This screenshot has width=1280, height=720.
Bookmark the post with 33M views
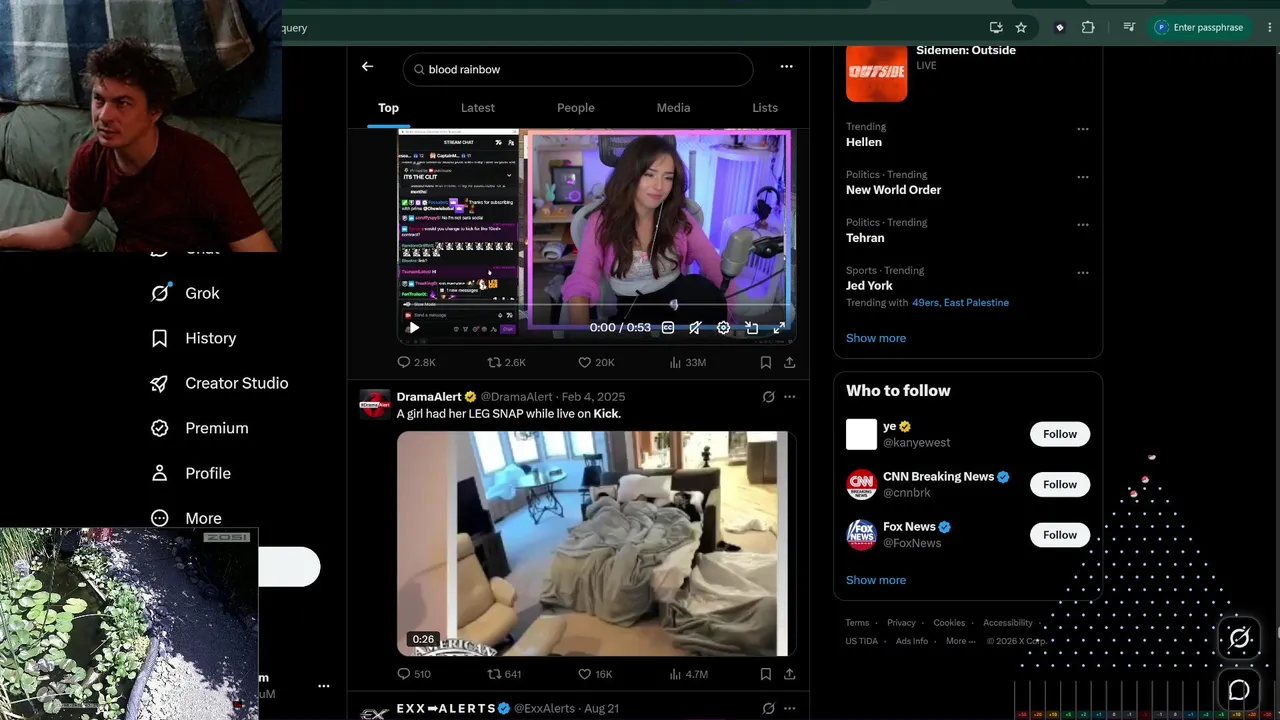(765, 362)
